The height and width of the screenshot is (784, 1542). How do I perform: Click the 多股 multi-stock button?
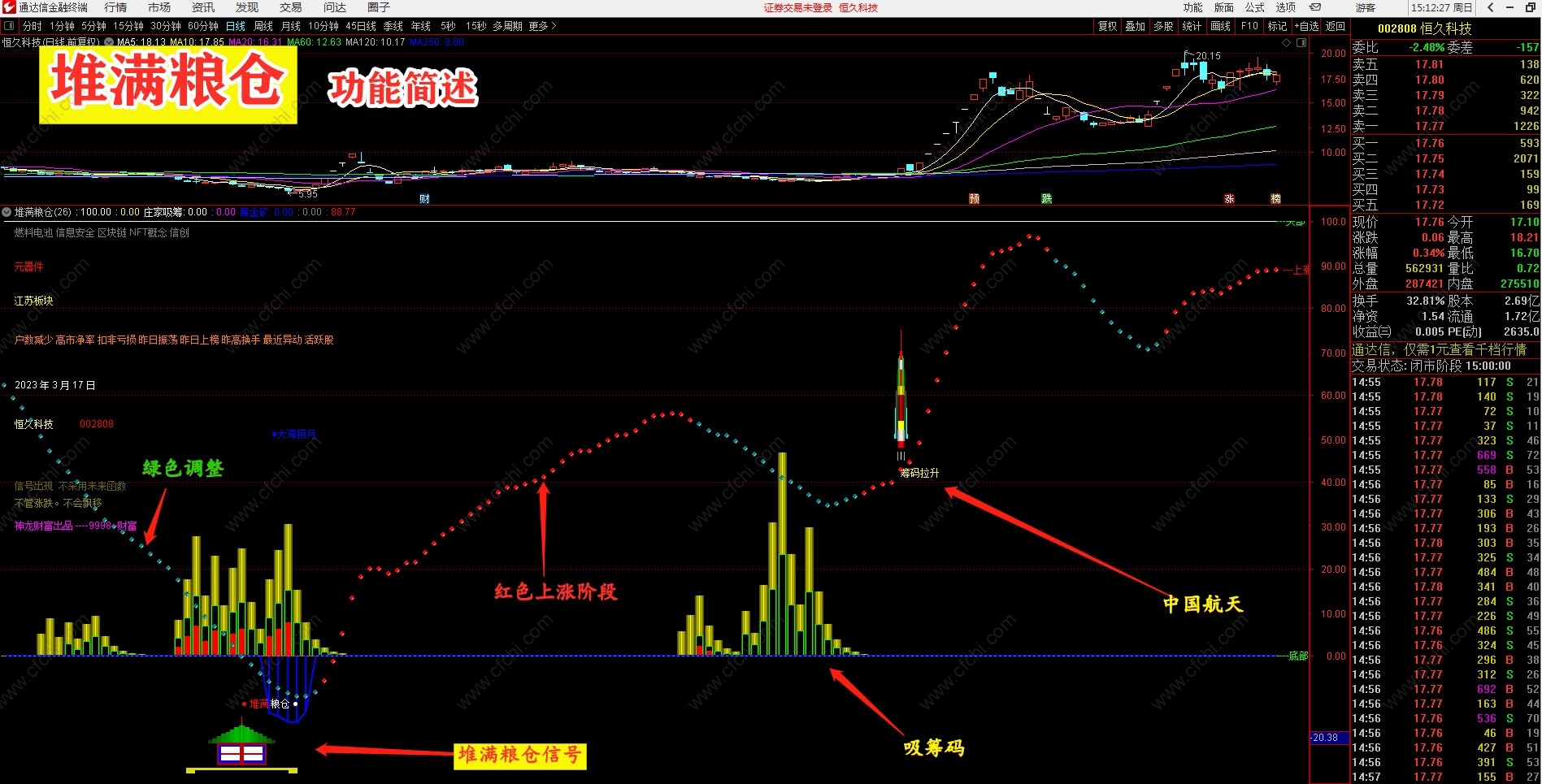(x=1164, y=26)
